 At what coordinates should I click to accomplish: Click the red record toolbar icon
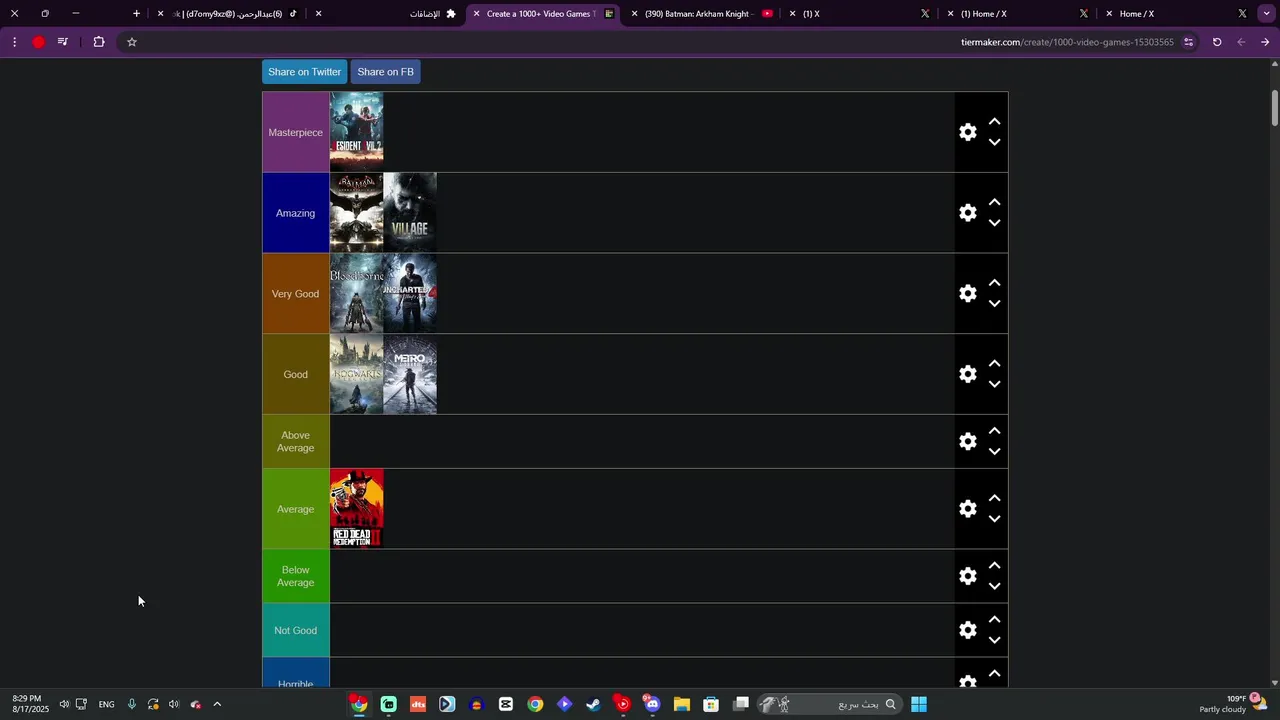point(39,42)
